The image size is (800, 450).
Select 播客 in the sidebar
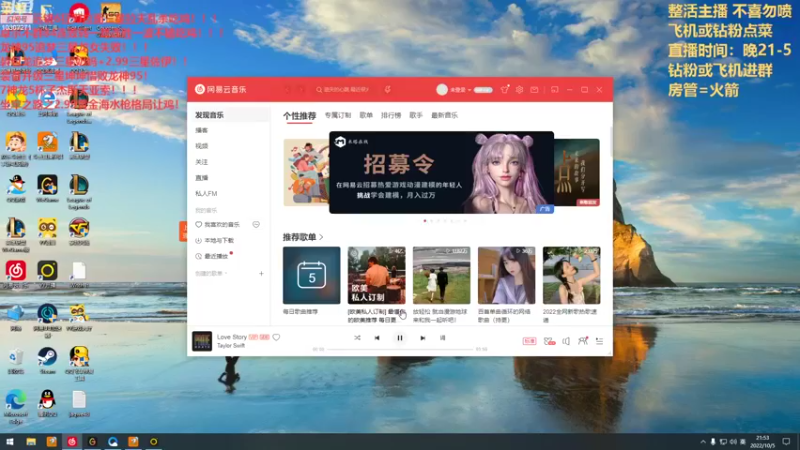point(202,131)
